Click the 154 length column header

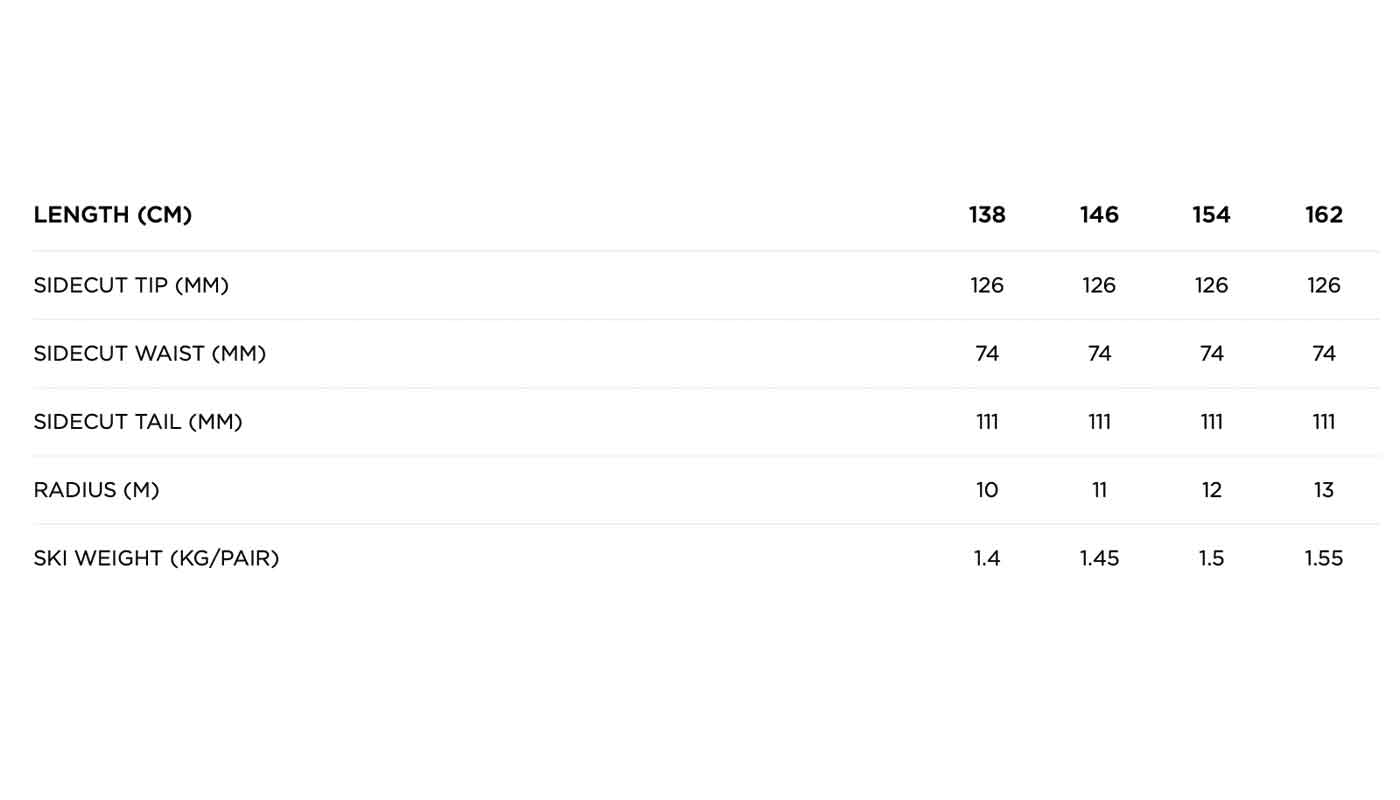[1211, 215]
